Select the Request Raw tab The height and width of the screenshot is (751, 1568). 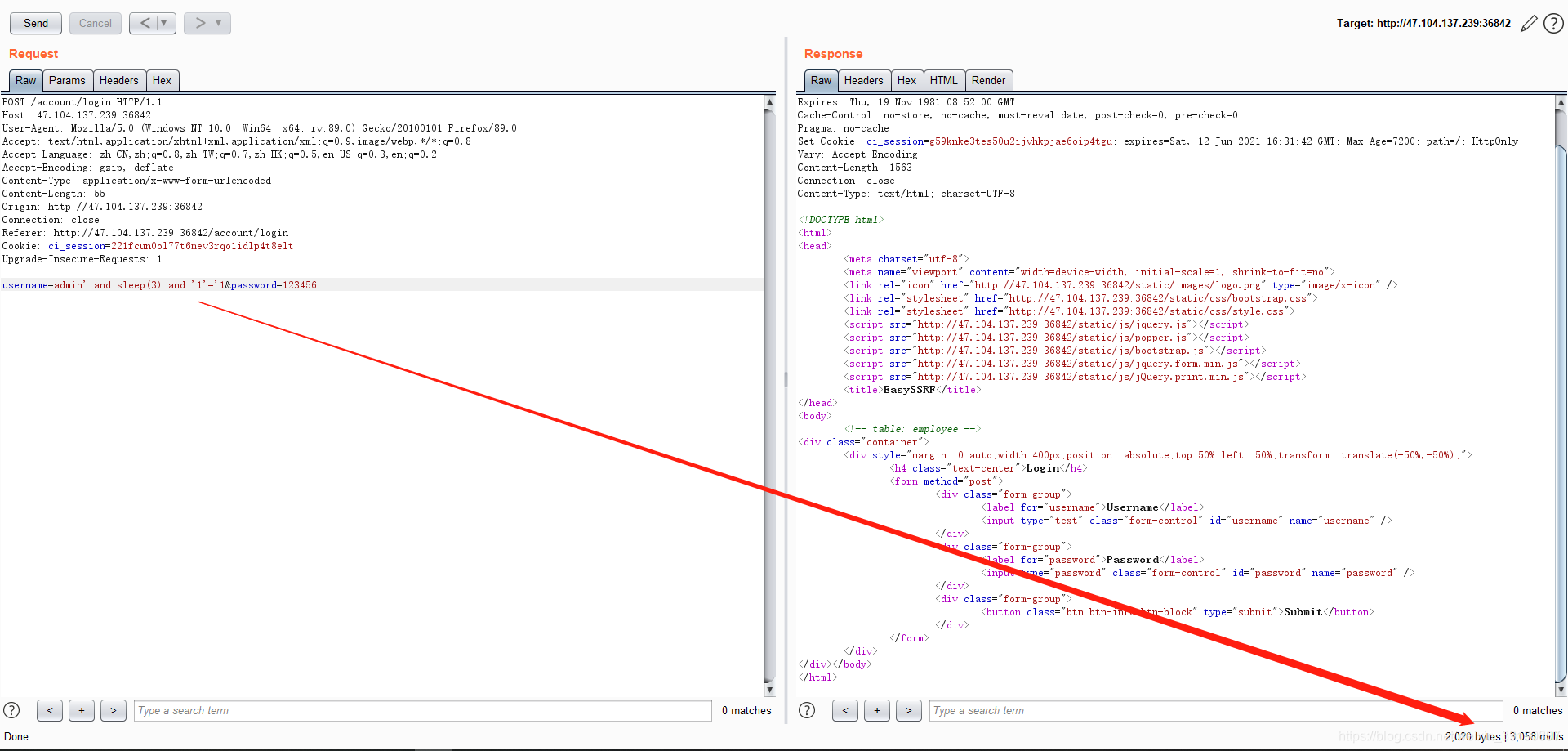click(25, 80)
